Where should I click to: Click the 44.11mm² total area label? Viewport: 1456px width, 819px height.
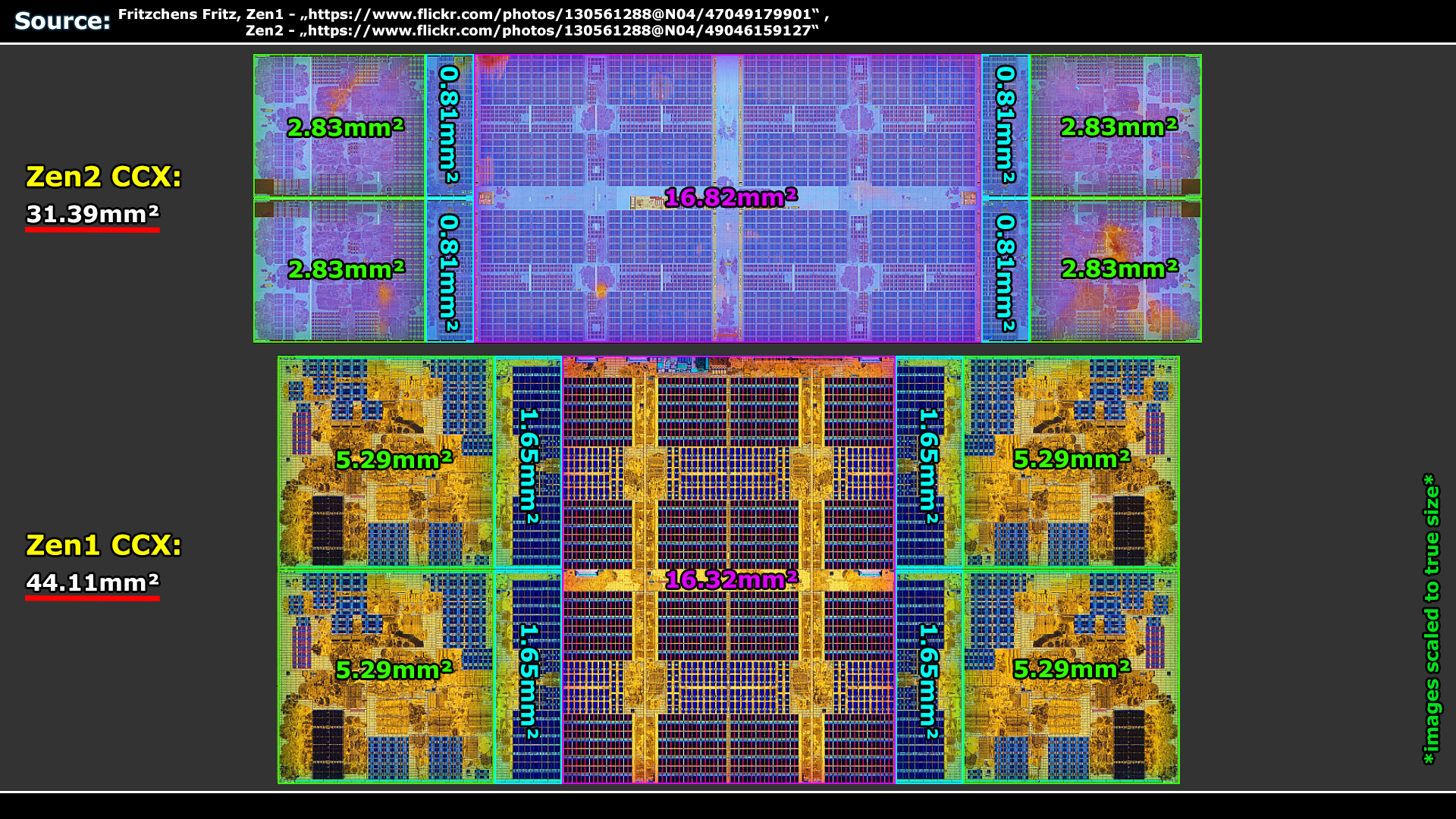click(93, 582)
